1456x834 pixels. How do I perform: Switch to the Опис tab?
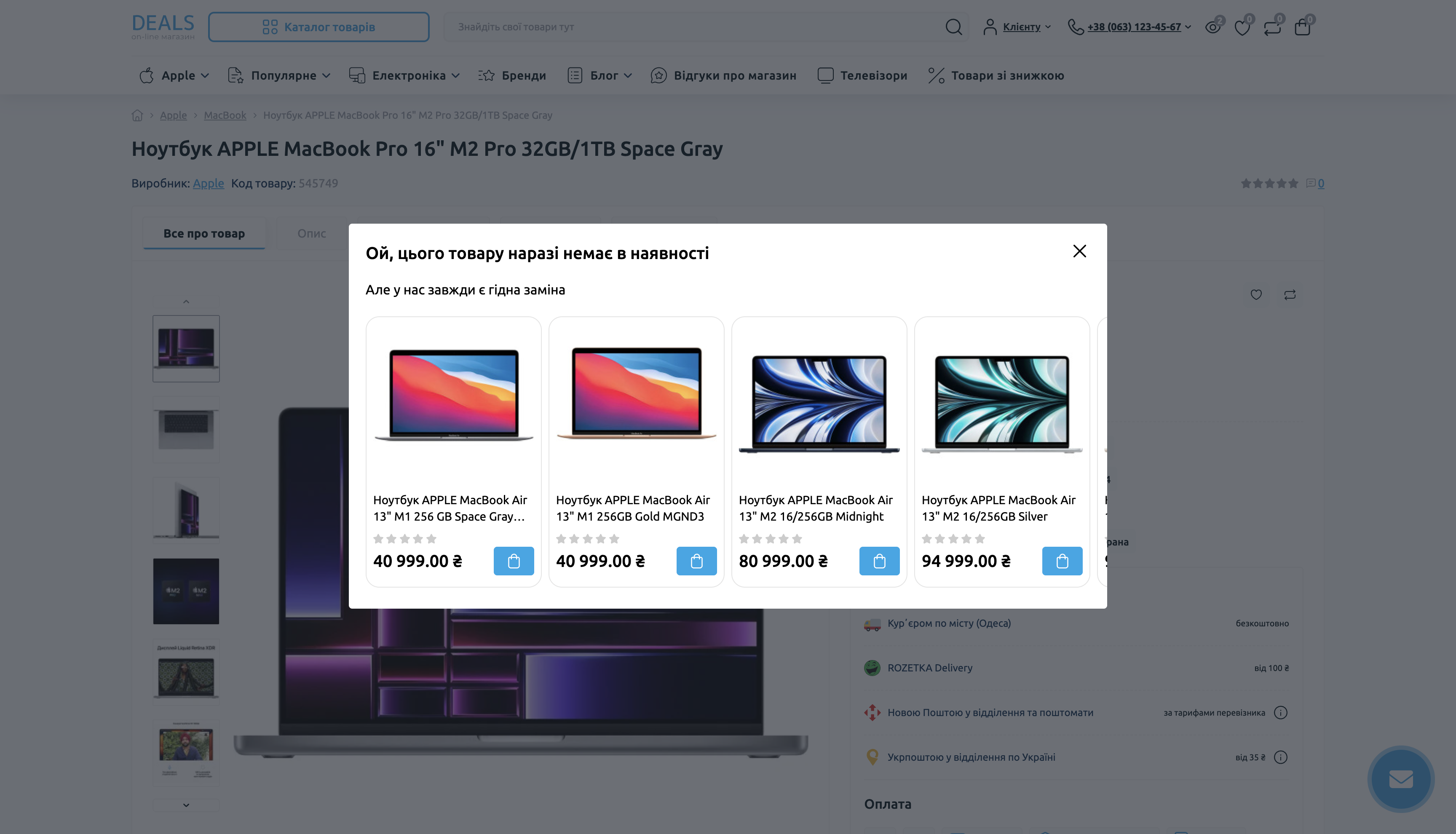pos(311,233)
